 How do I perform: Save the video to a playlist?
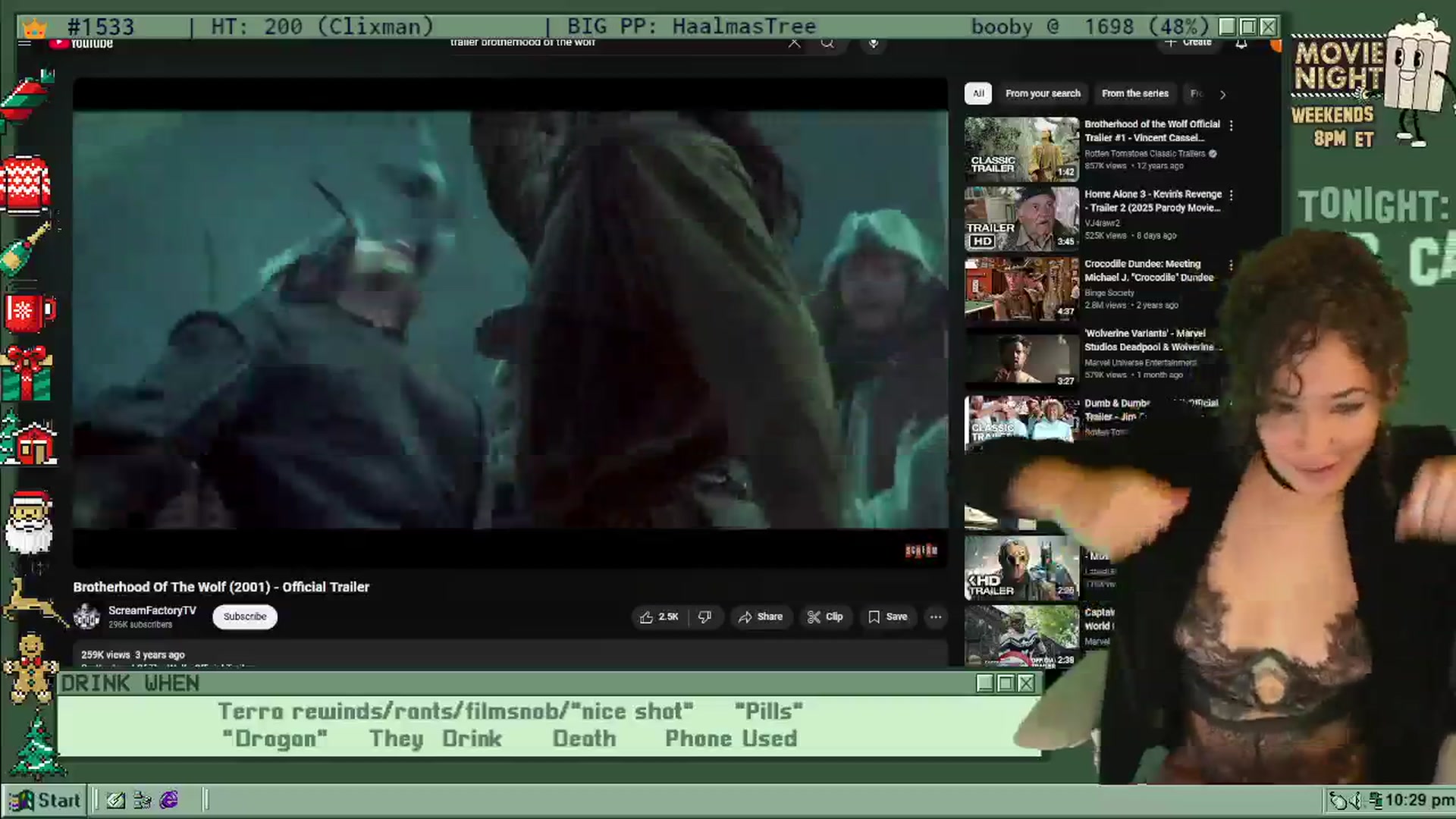click(887, 617)
